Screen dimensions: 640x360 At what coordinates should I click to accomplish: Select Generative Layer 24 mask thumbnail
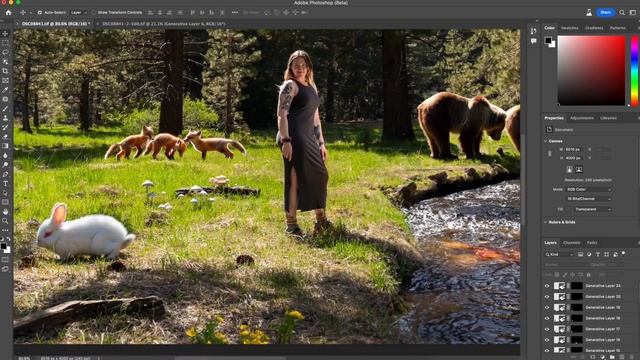pos(576,286)
